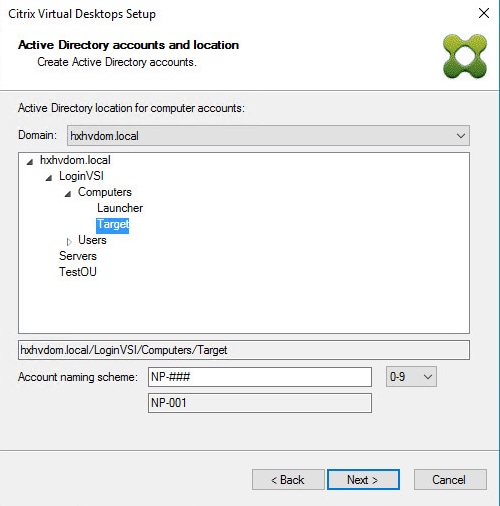Cancel the setup wizard
The height and width of the screenshot is (506, 500).
click(450, 480)
